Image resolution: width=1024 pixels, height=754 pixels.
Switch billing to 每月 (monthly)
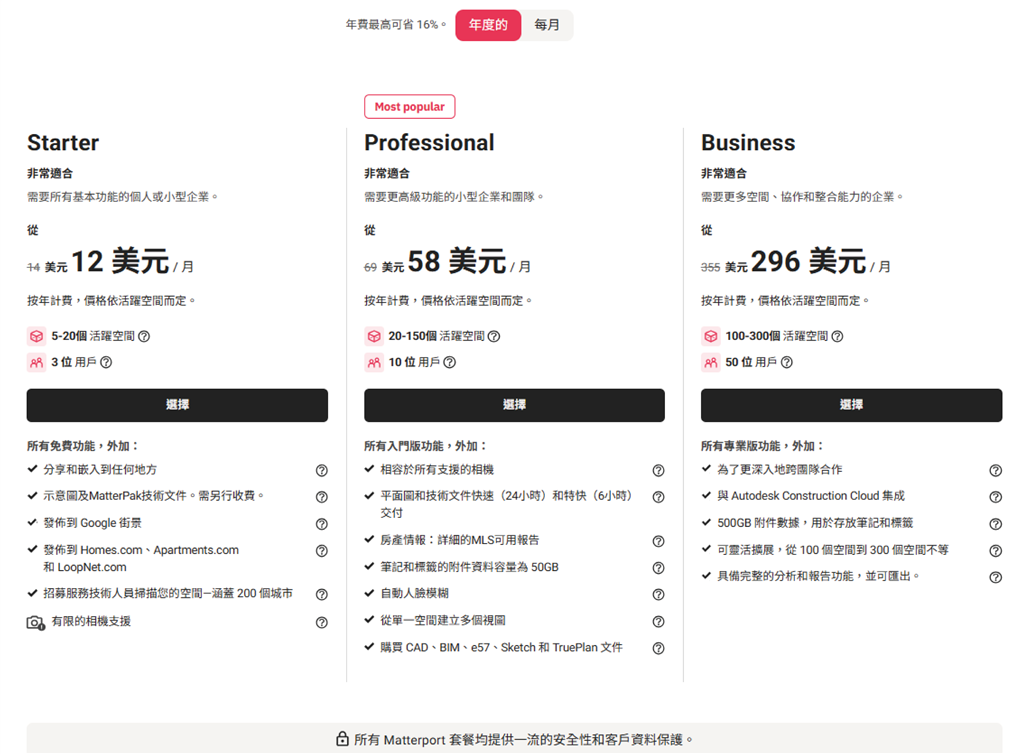[547, 25]
